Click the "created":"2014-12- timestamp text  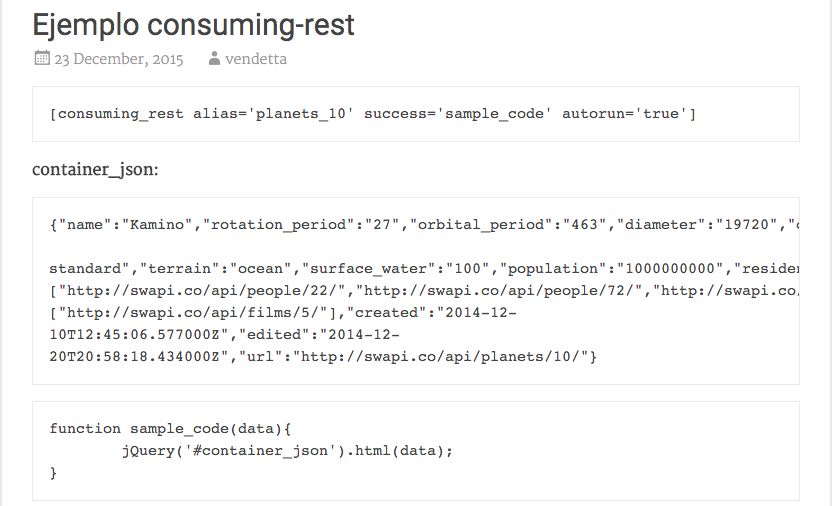[431, 313]
